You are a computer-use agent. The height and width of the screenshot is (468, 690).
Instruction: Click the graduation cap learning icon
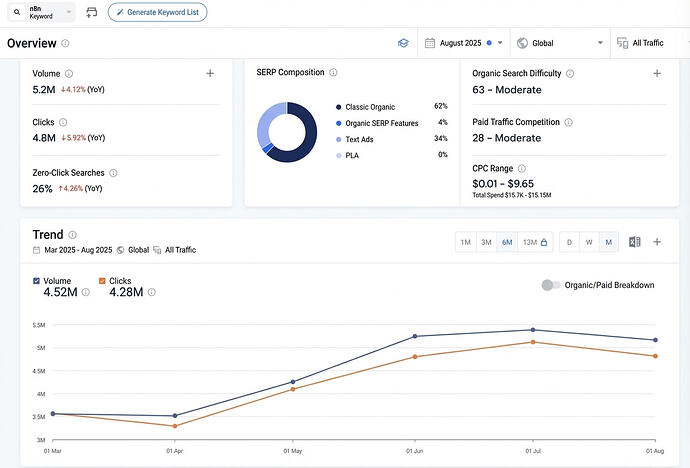[403, 43]
